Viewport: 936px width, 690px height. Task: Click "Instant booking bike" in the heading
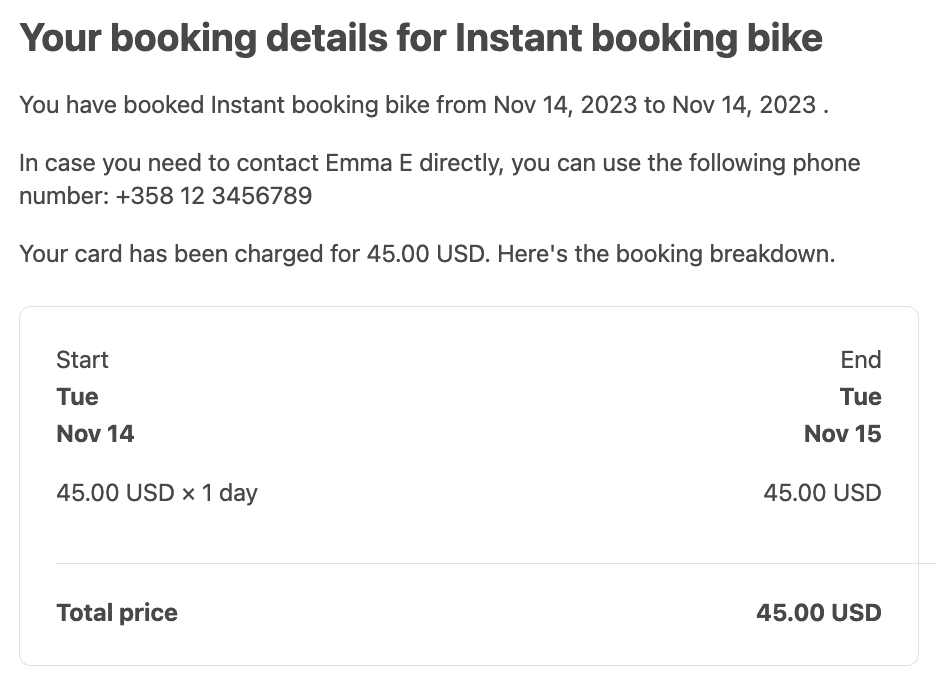638,38
